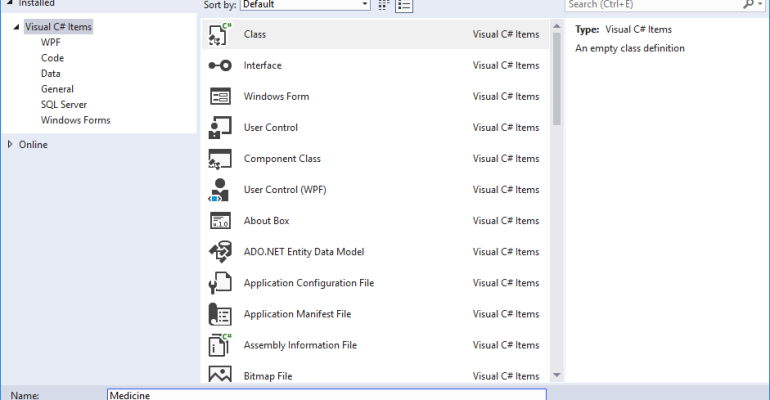Click the Search (Ctrl+E) box
This screenshot has height=400, width=770.
coord(653,4)
